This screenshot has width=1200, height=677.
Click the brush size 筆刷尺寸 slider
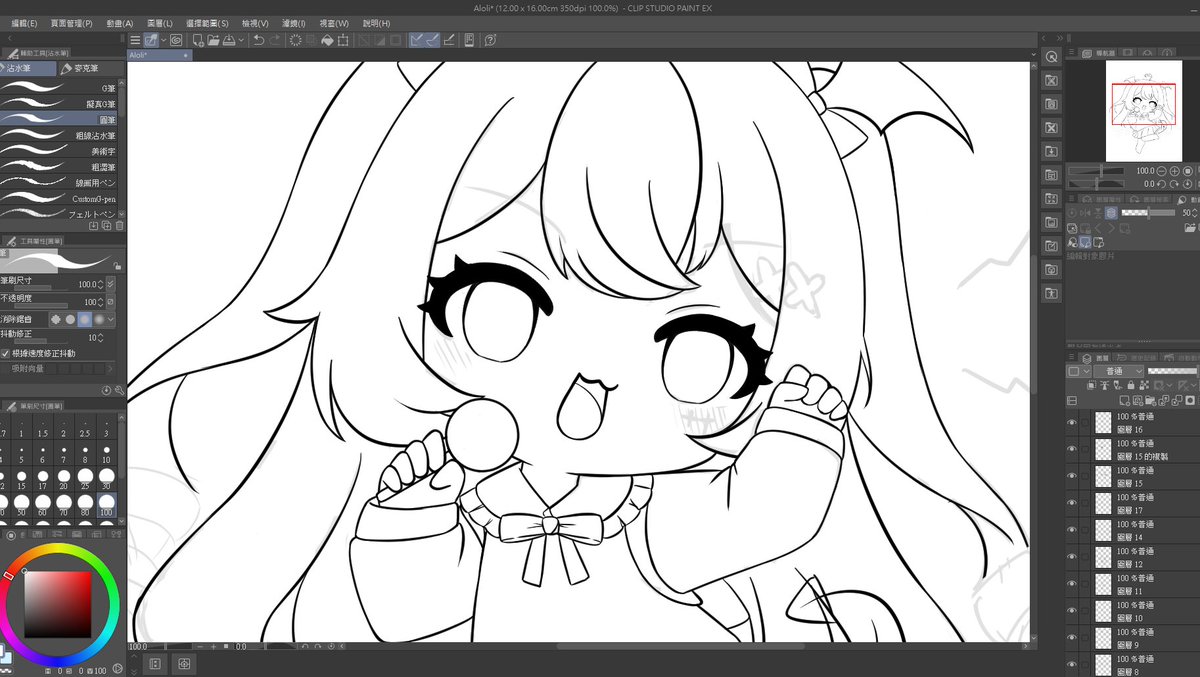(41, 288)
